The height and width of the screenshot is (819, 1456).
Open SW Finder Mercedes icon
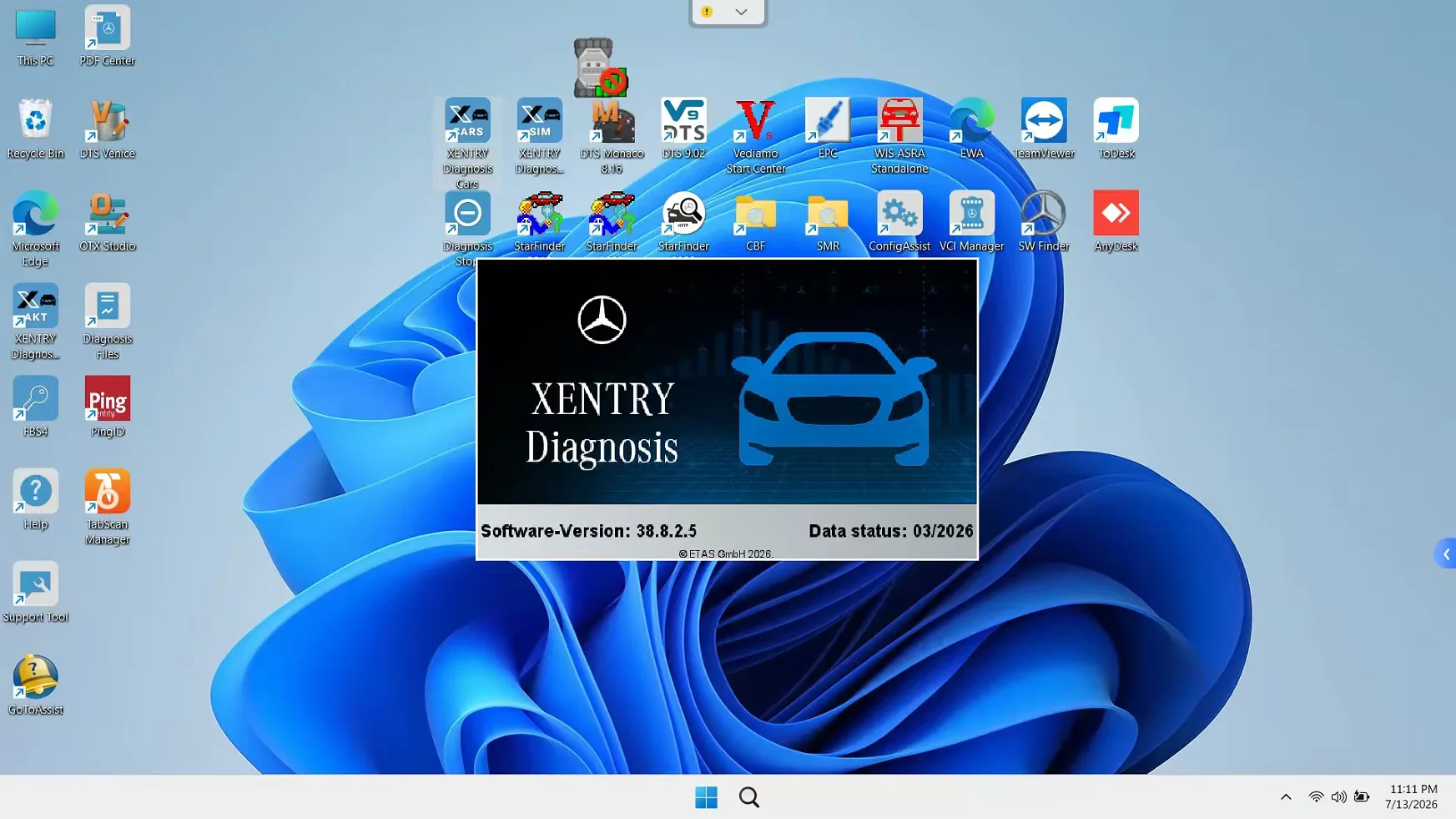click(x=1044, y=215)
